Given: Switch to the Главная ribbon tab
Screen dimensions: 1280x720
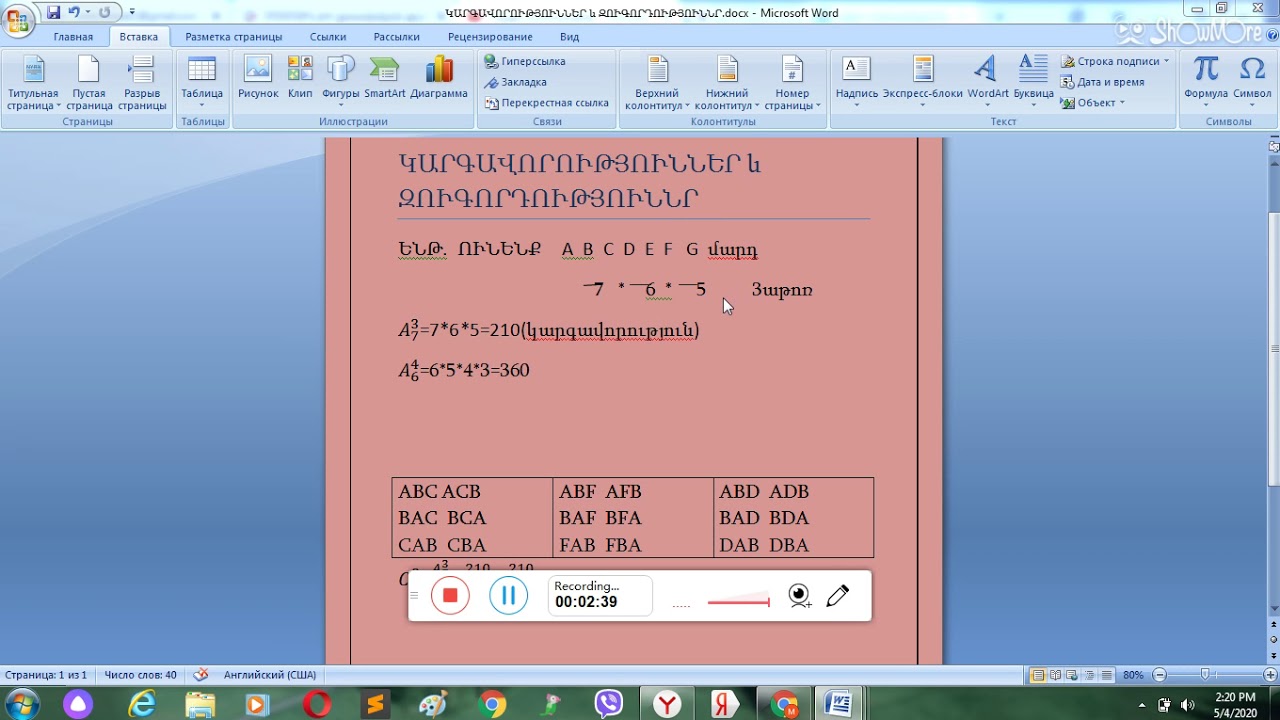Looking at the screenshot, I should 73,37.
